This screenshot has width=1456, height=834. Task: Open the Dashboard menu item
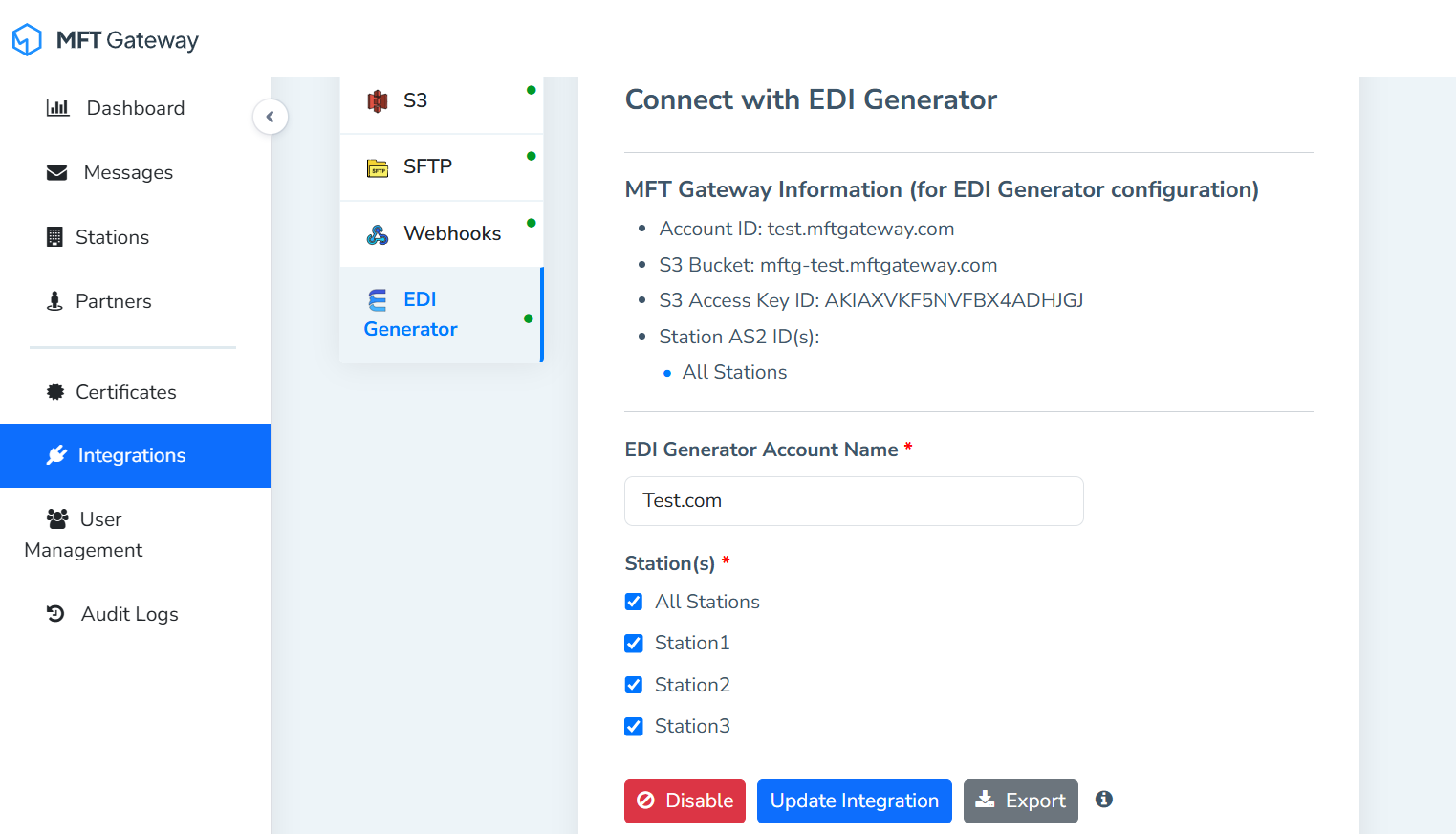[135, 108]
